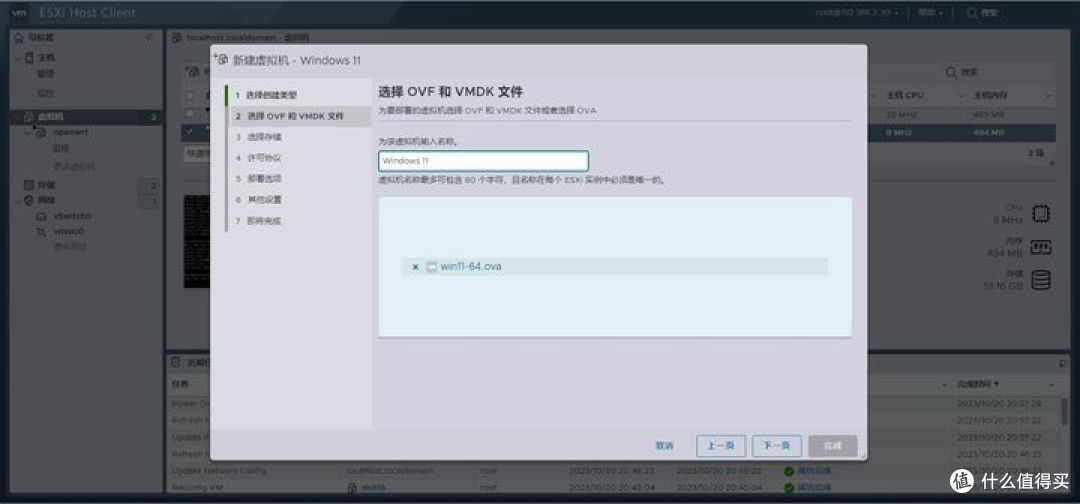Go to step 4 许可协议

(264, 158)
